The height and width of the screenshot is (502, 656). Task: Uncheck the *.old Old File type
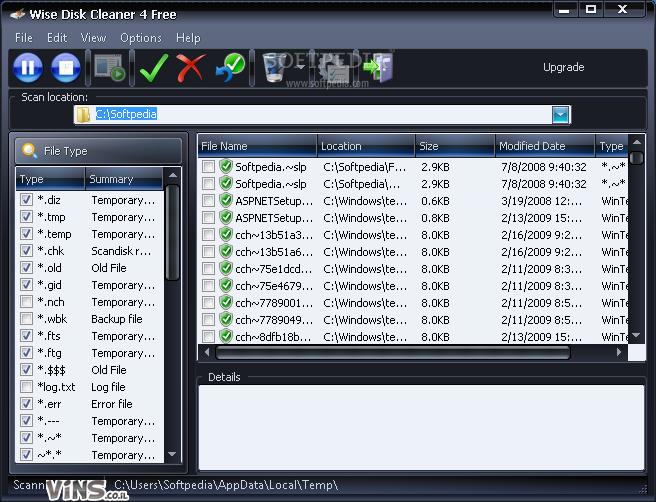(x=26, y=267)
